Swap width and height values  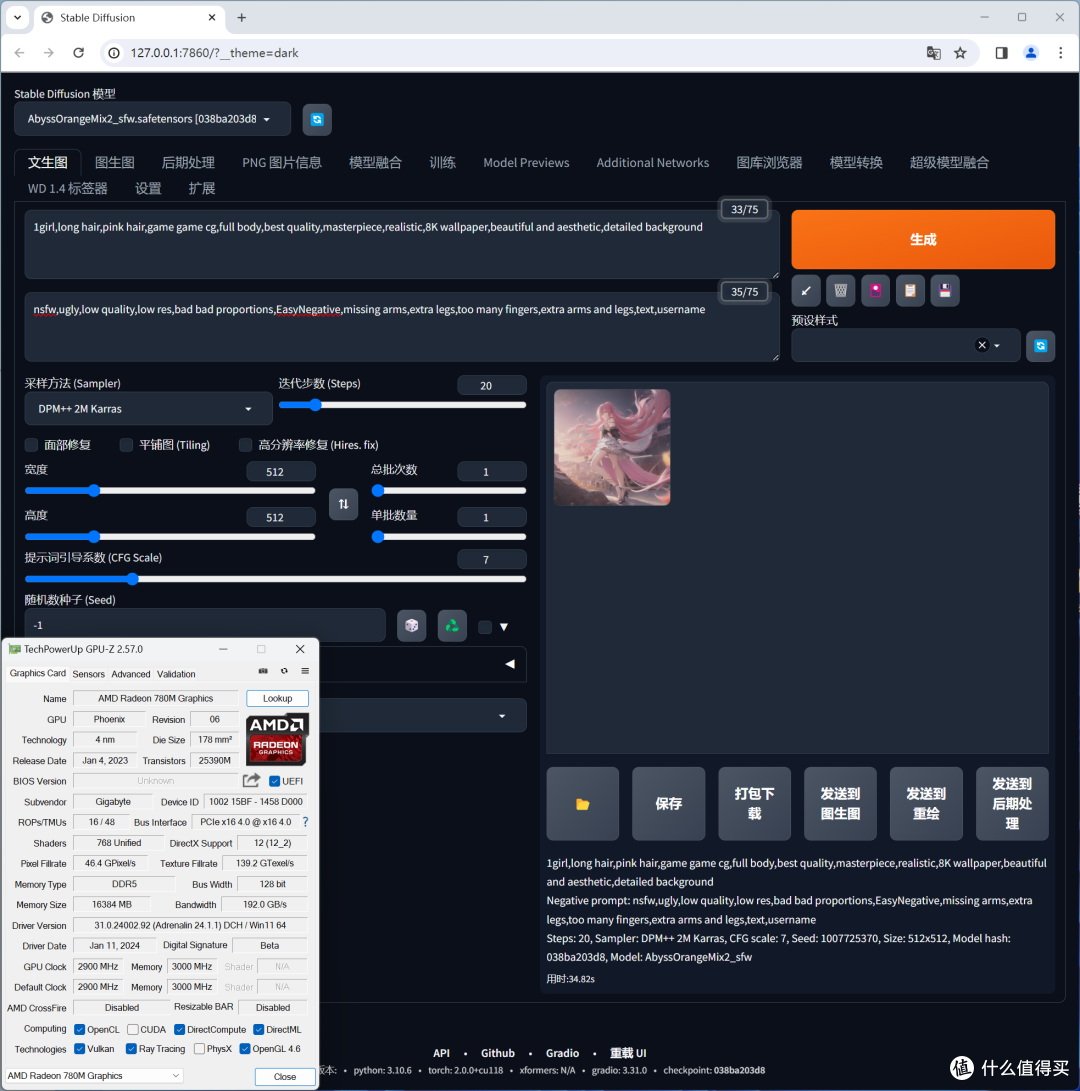343,504
